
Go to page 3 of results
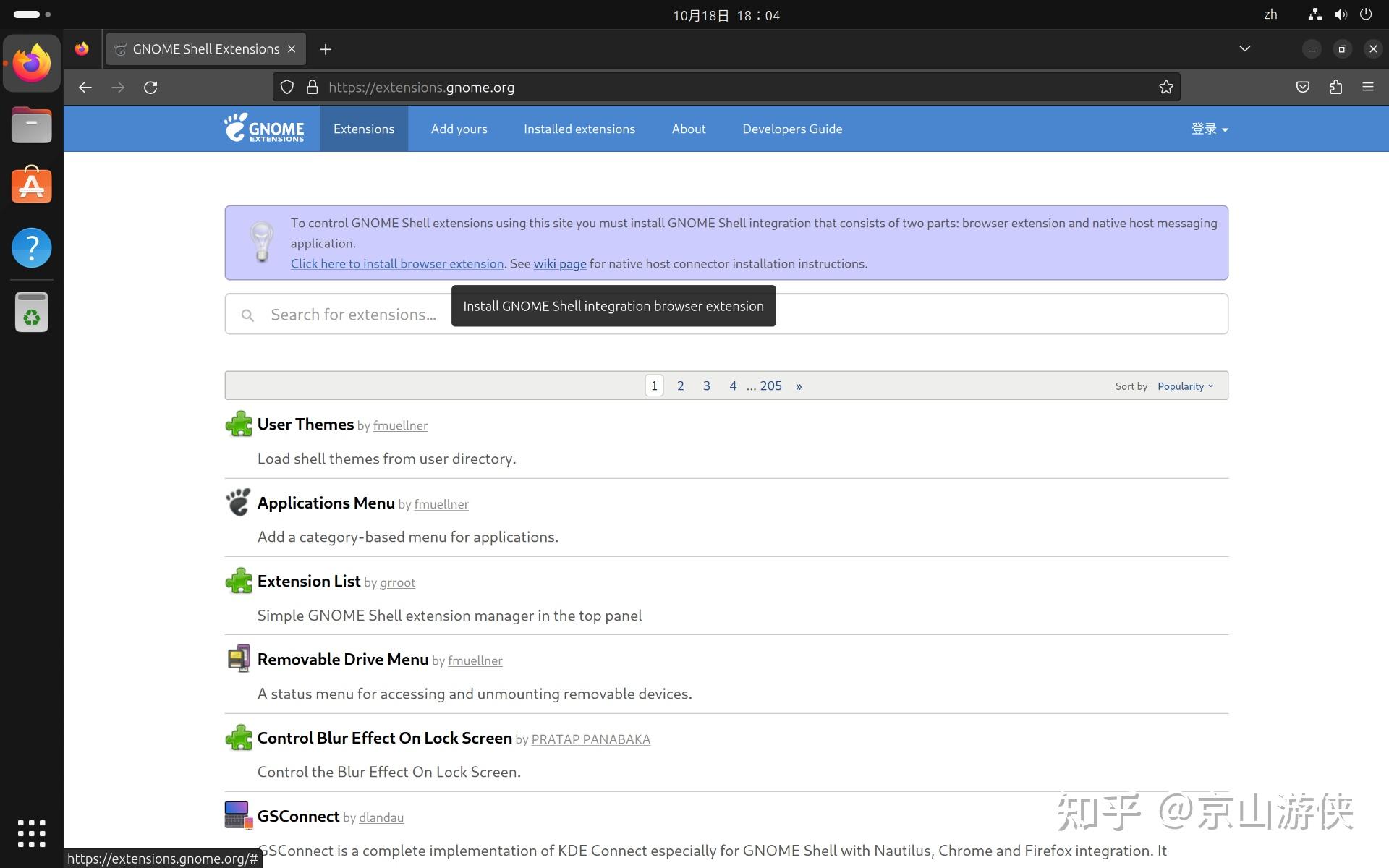click(x=706, y=386)
